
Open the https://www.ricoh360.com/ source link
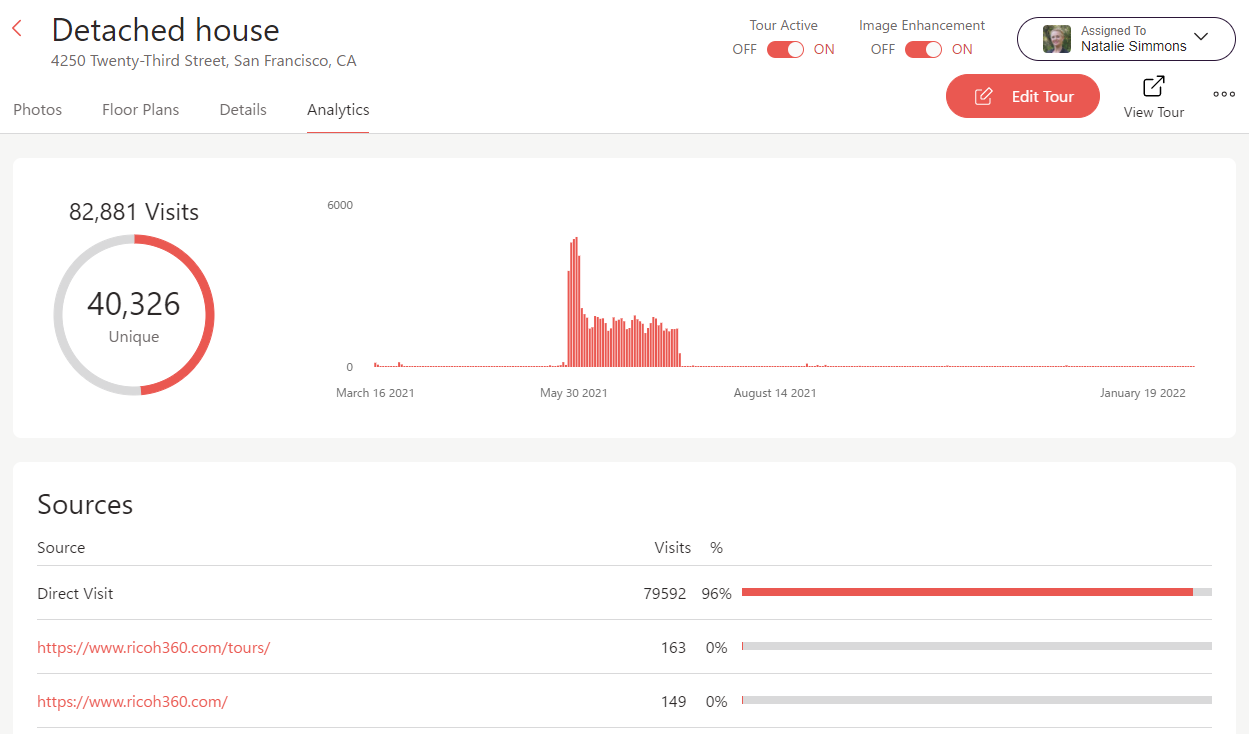tap(132, 701)
